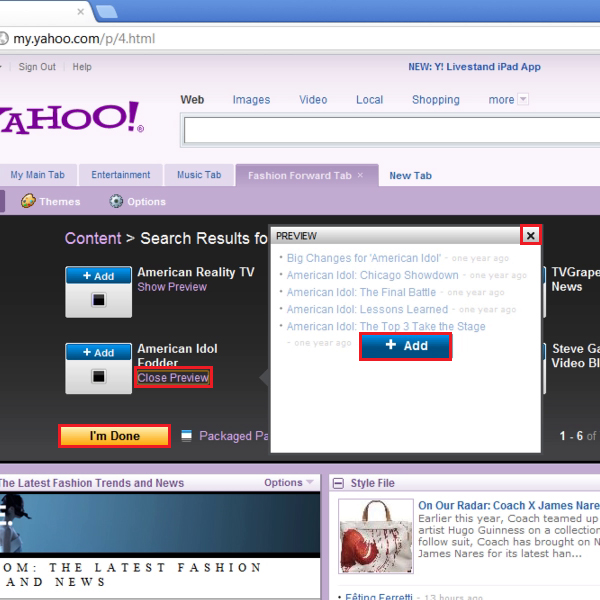The height and width of the screenshot is (600, 600).
Task: Click the I'm Done button
Action: point(114,436)
